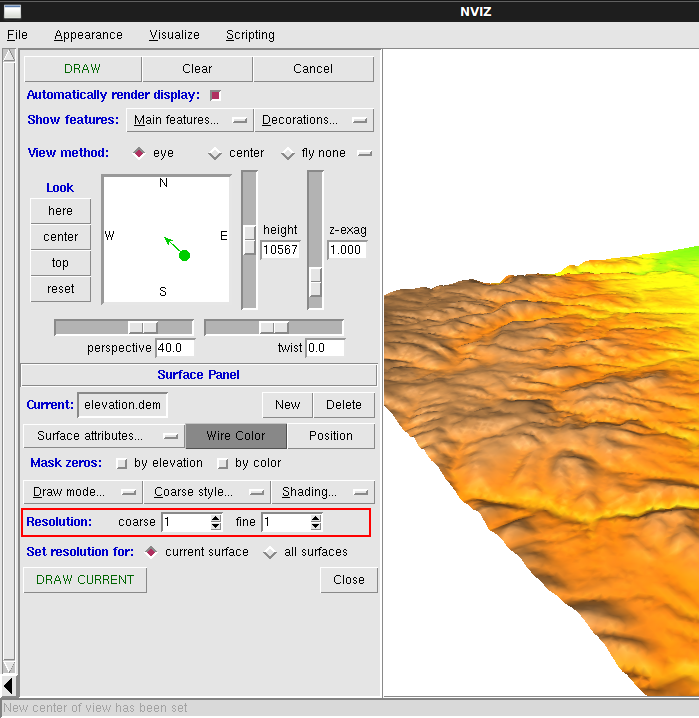Image resolution: width=699 pixels, height=718 pixels.
Task: Click the panel collapse arrow at bottom-left
Action: [9, 685]
